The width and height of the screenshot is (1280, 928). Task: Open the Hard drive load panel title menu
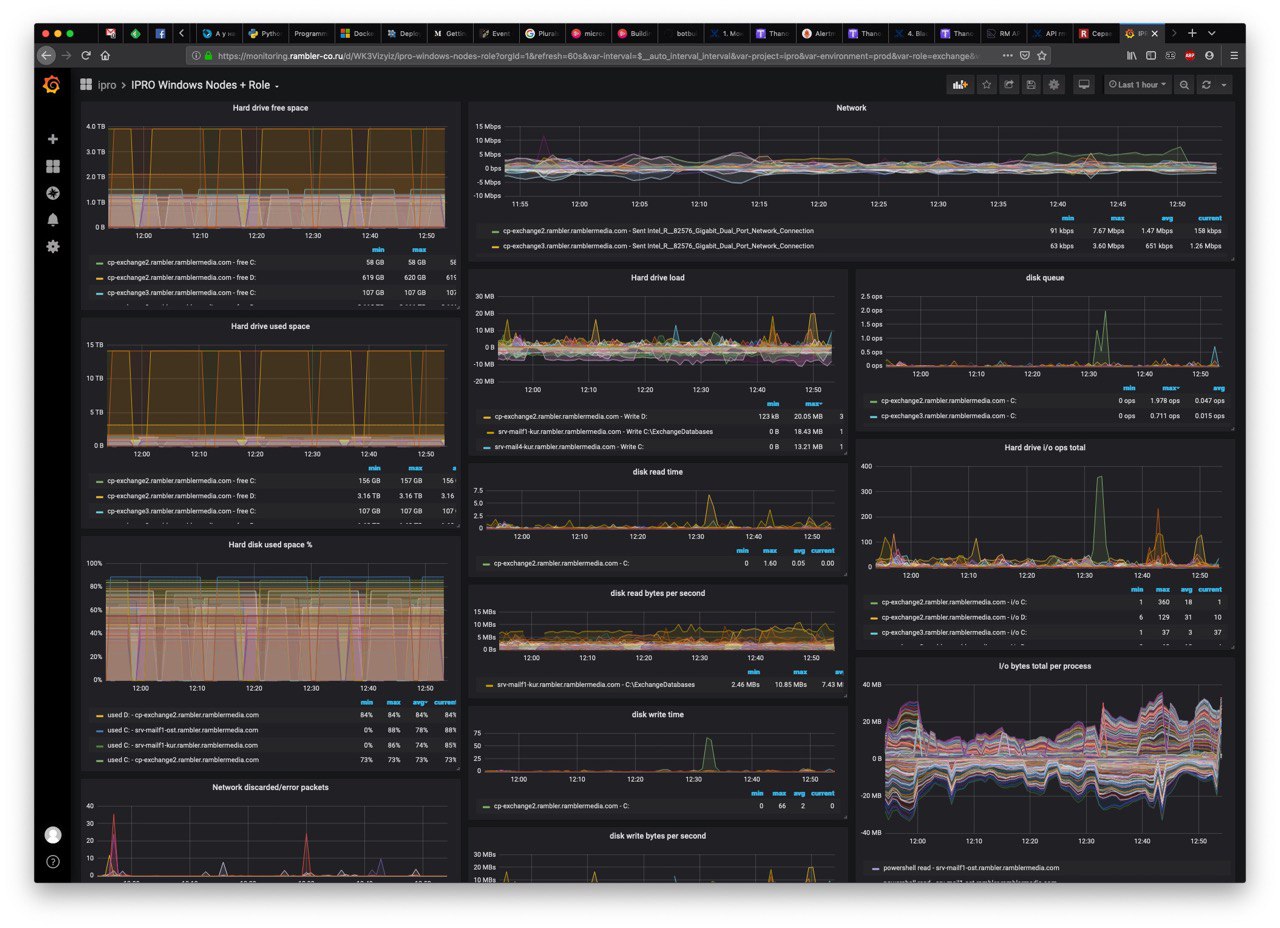click(x=659, y=278)
